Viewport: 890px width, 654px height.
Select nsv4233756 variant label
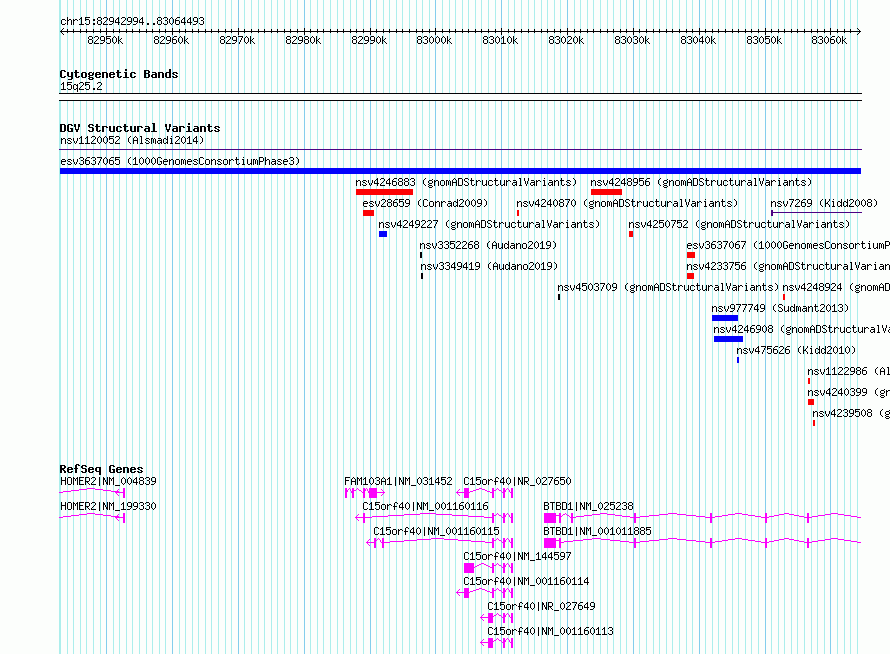[788, 266]
